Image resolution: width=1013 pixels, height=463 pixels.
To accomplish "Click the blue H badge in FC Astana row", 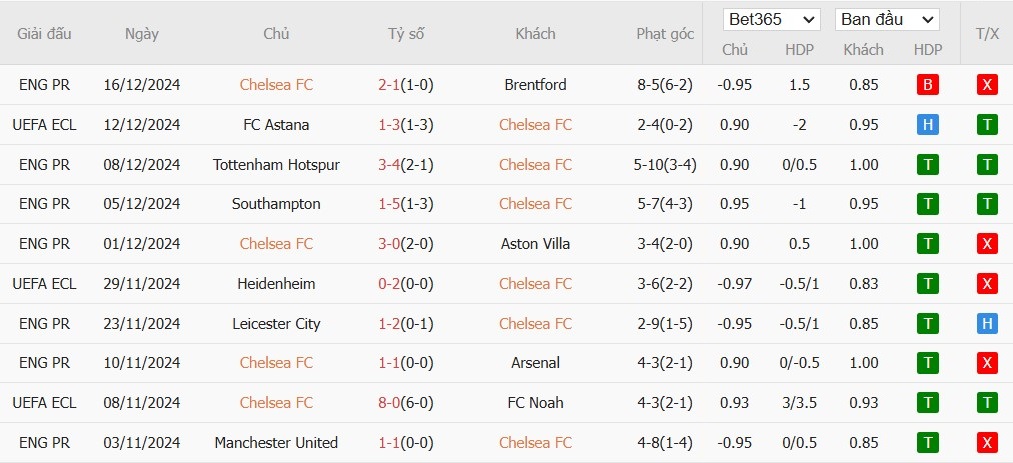I will [928, 125].
